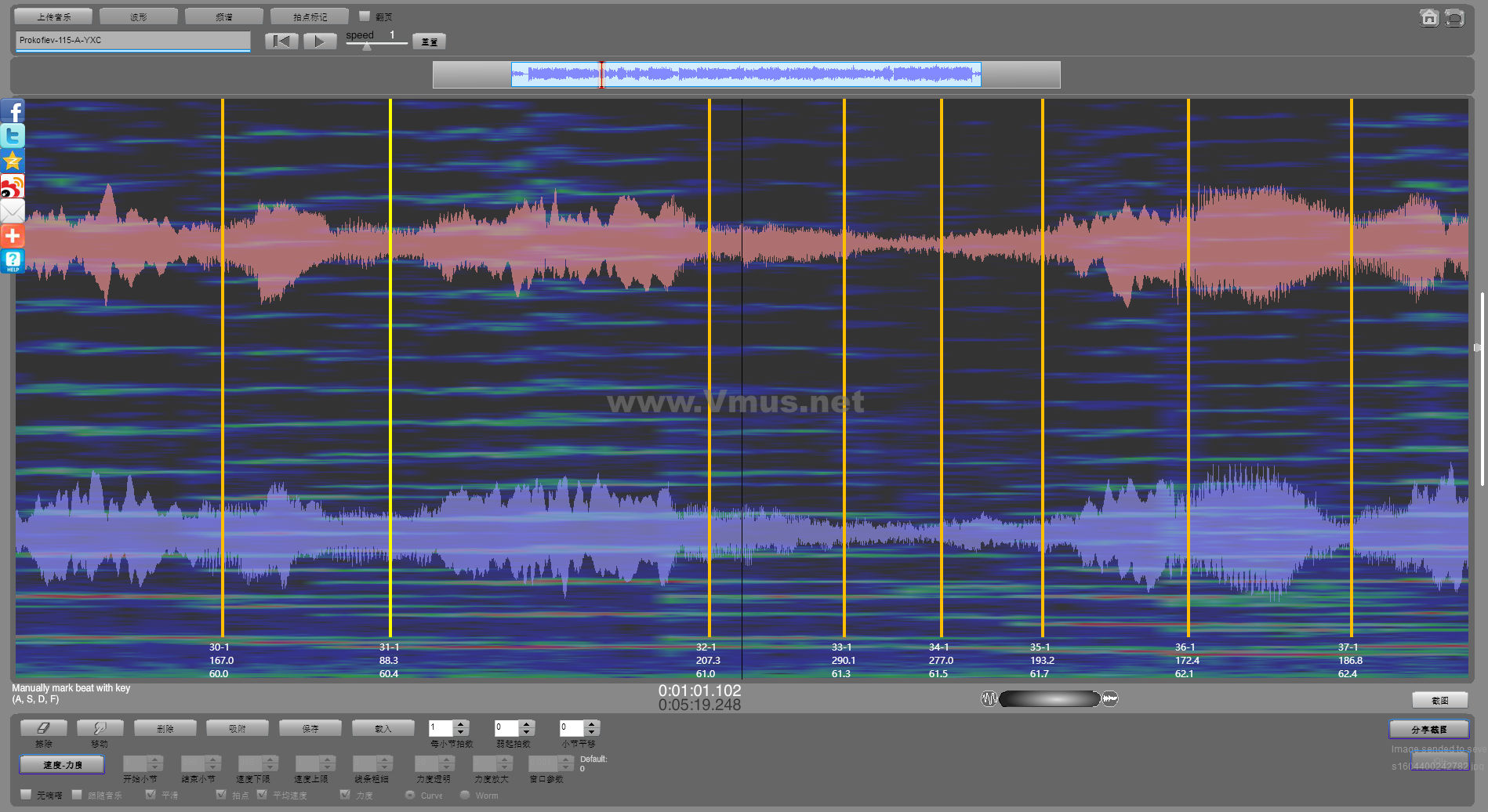Toggle the 翻页 page-turn checkbox
This screenshot has width=1488, height=812.
[365, 16]
